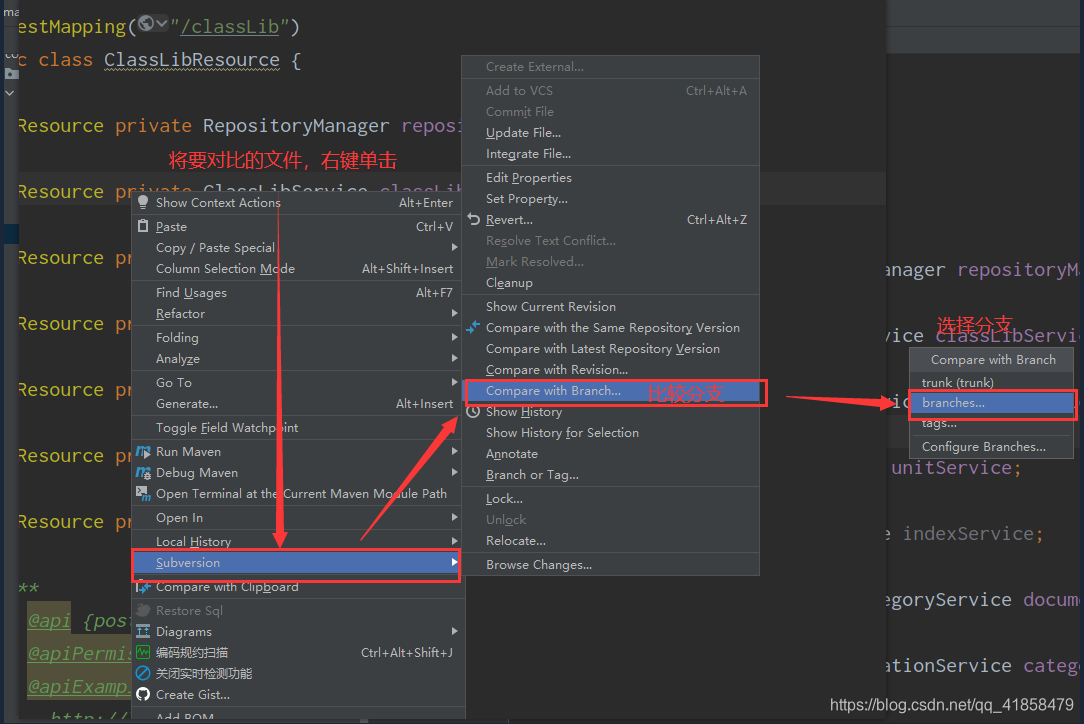Expand the Go To submenu arrow

tap(454, 382)
